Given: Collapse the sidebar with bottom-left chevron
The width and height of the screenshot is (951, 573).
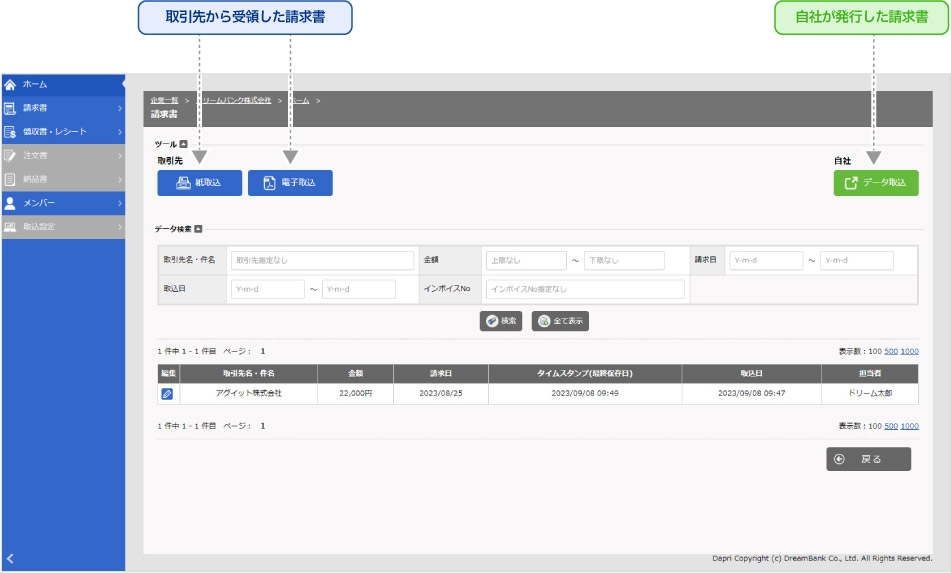Looking at the screenshot, I should (x=10, y=557).
